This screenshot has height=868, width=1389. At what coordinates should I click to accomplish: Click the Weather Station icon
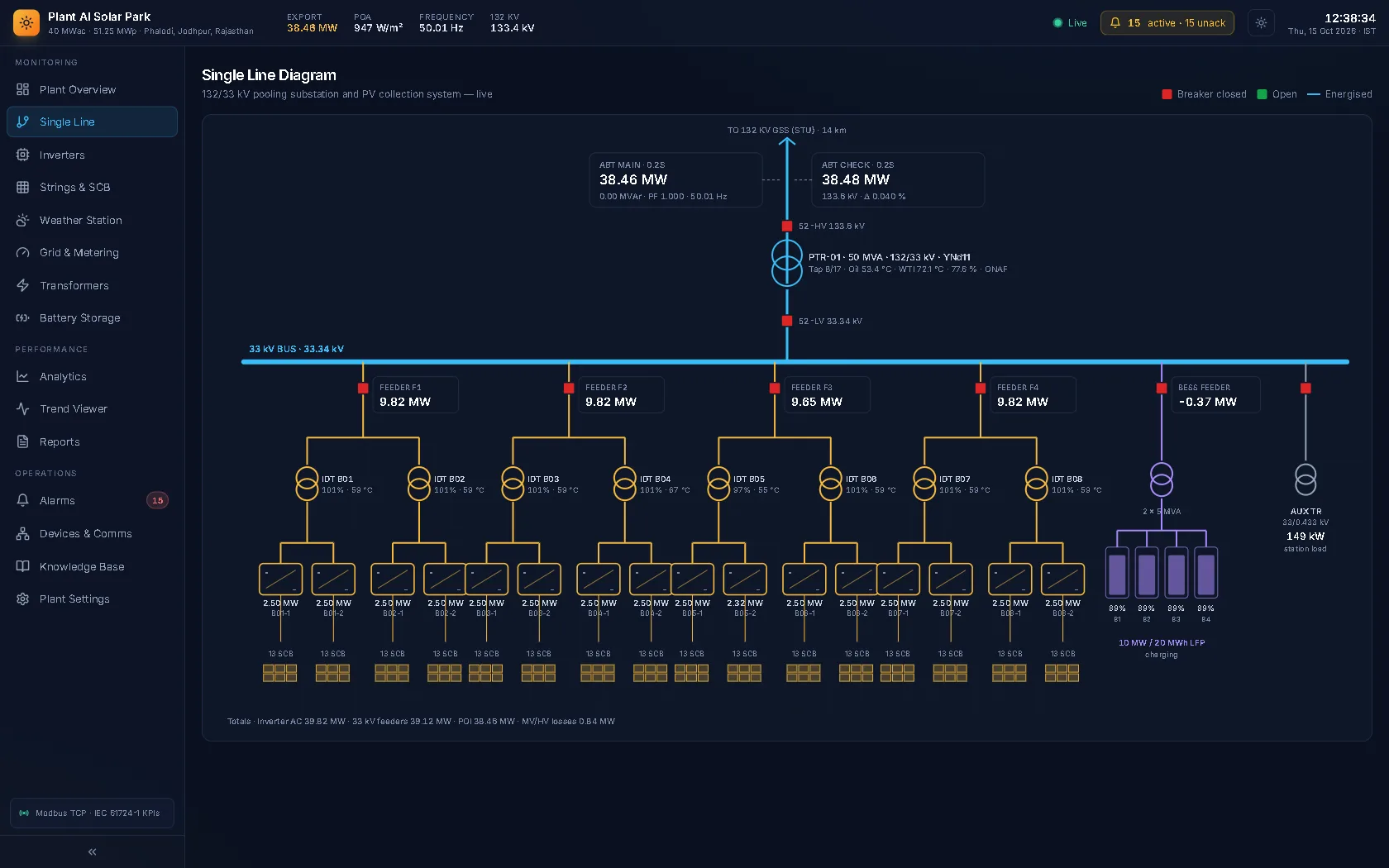(x=23, y=220)
